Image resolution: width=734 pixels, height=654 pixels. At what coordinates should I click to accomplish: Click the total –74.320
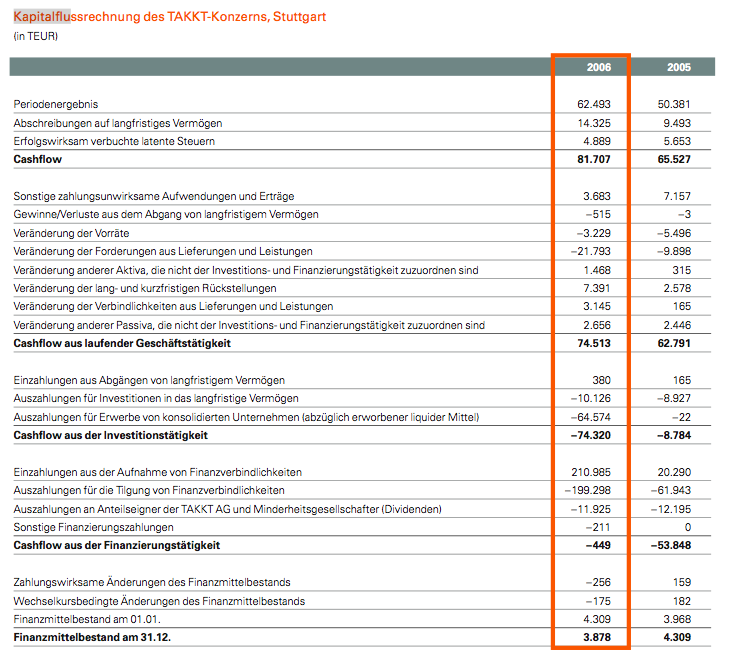[591, 435]
